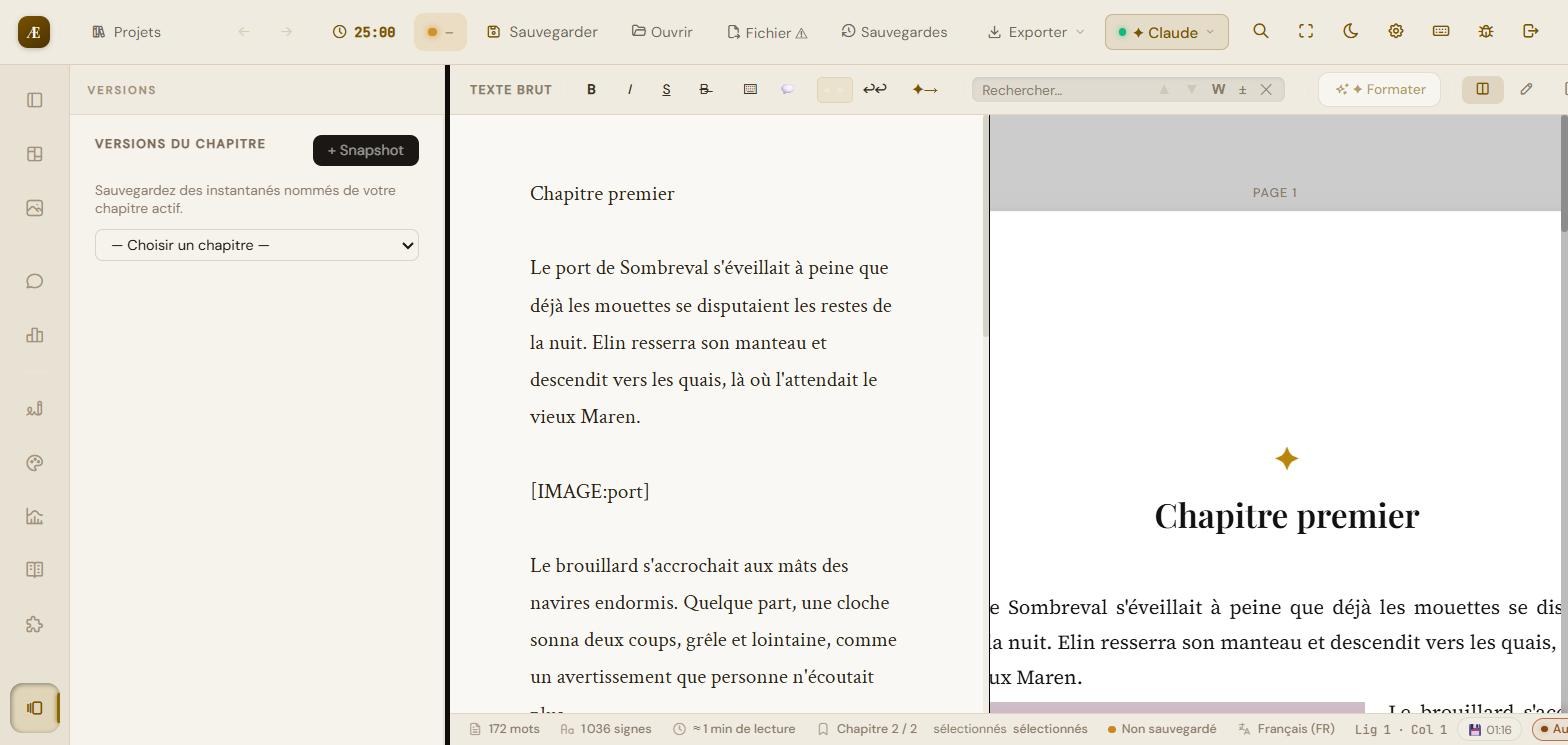
Task: Click the preview pane vertical scrollbar
Action: point(1564,173)
